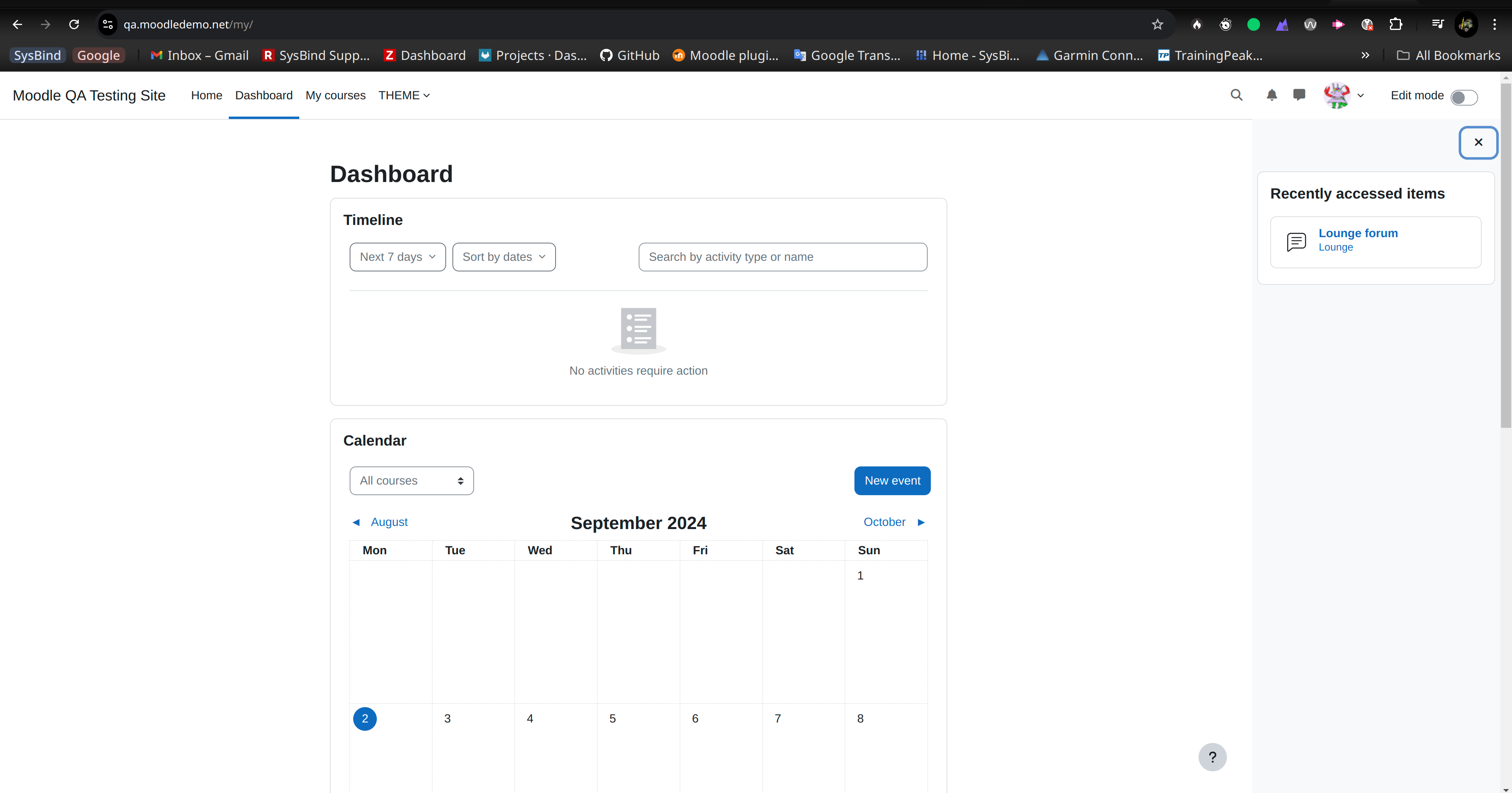1512x793 pixels.
Task: Open the SysBind Support bookmark
Action: coord(316,55)
